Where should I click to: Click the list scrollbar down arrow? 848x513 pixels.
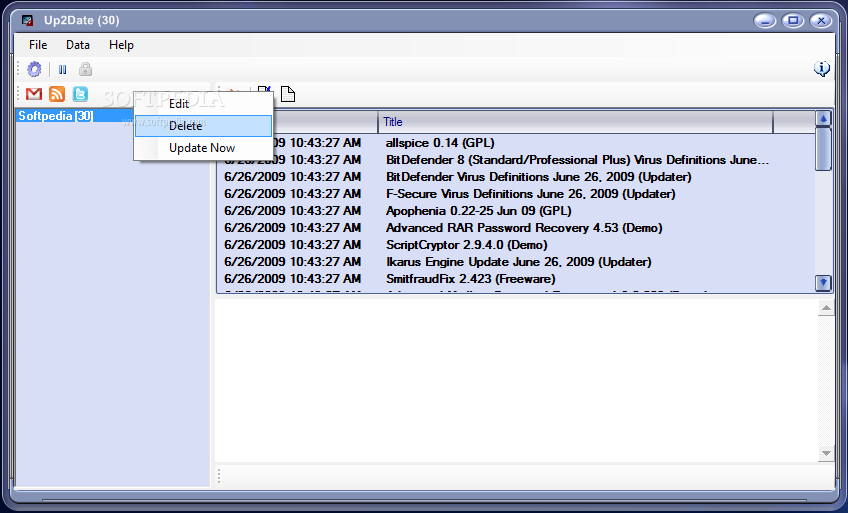pyautogui.click(x=823, y=283)
